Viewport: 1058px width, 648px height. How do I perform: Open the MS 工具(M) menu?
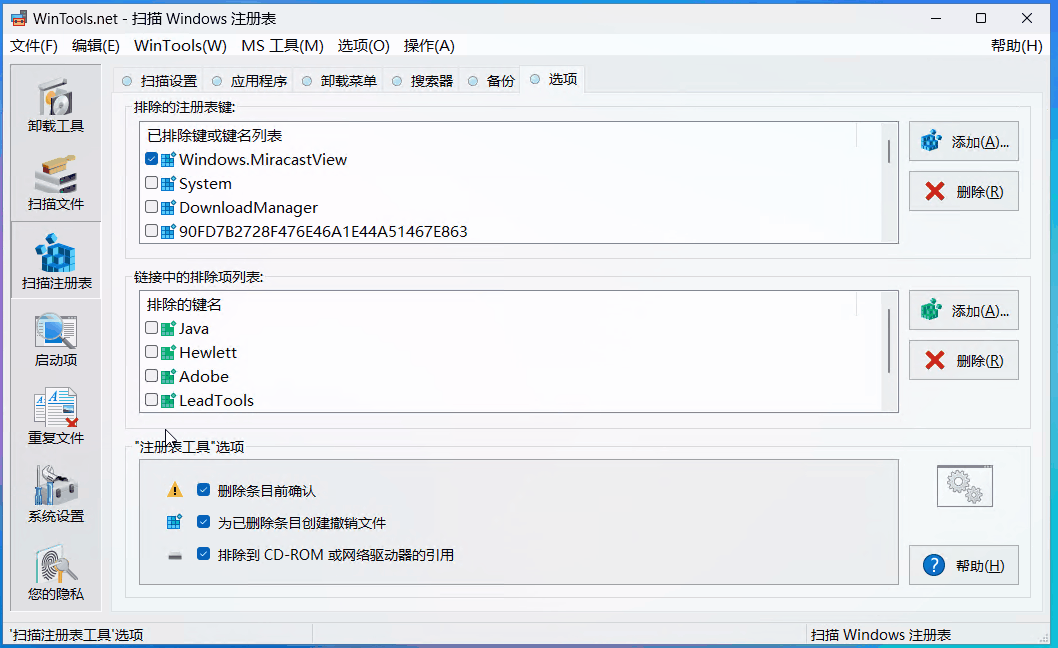pyautogui.click(x=282, y=46)
